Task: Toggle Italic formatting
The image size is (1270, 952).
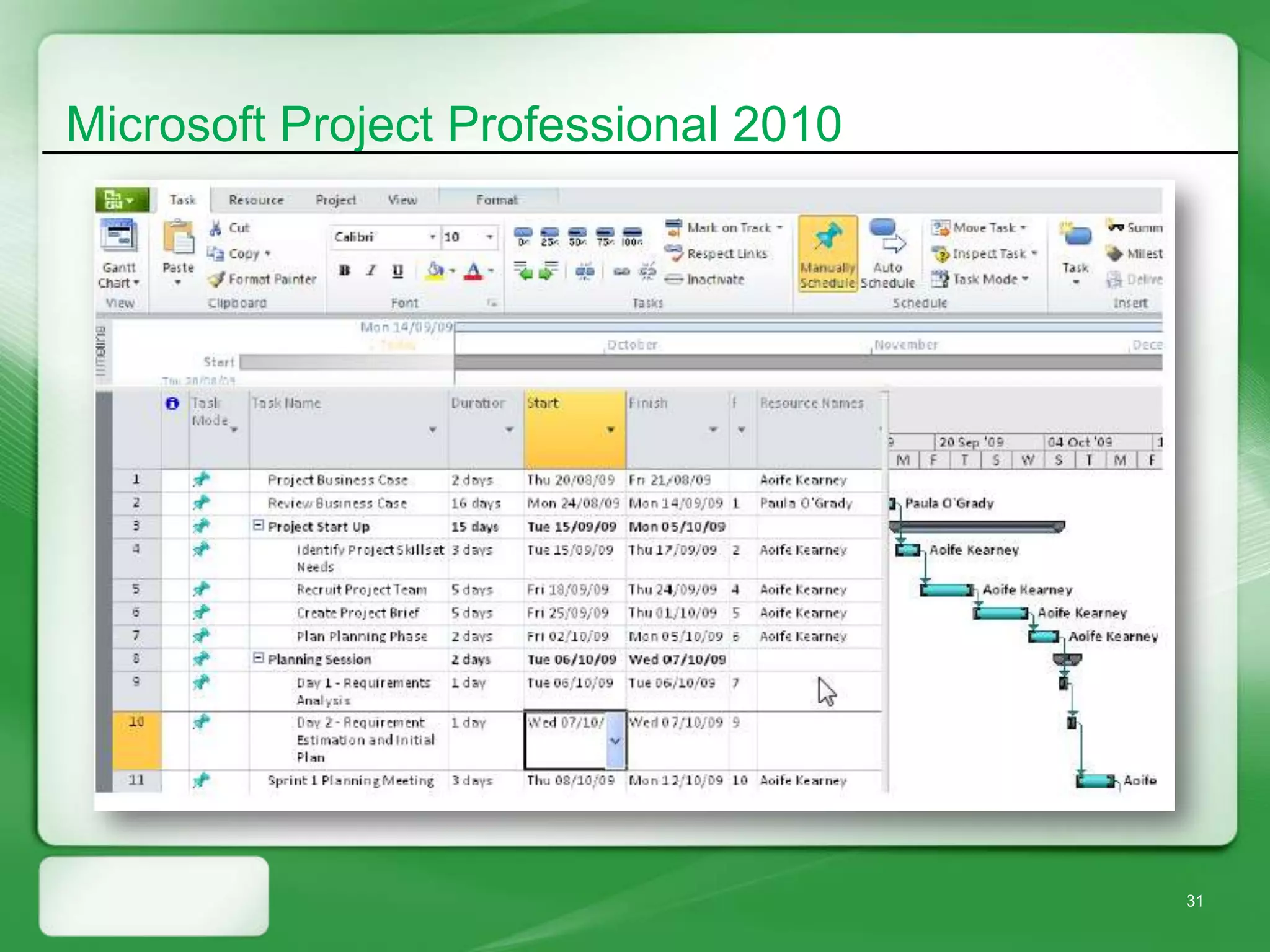Action: click(x=371, y=271)
